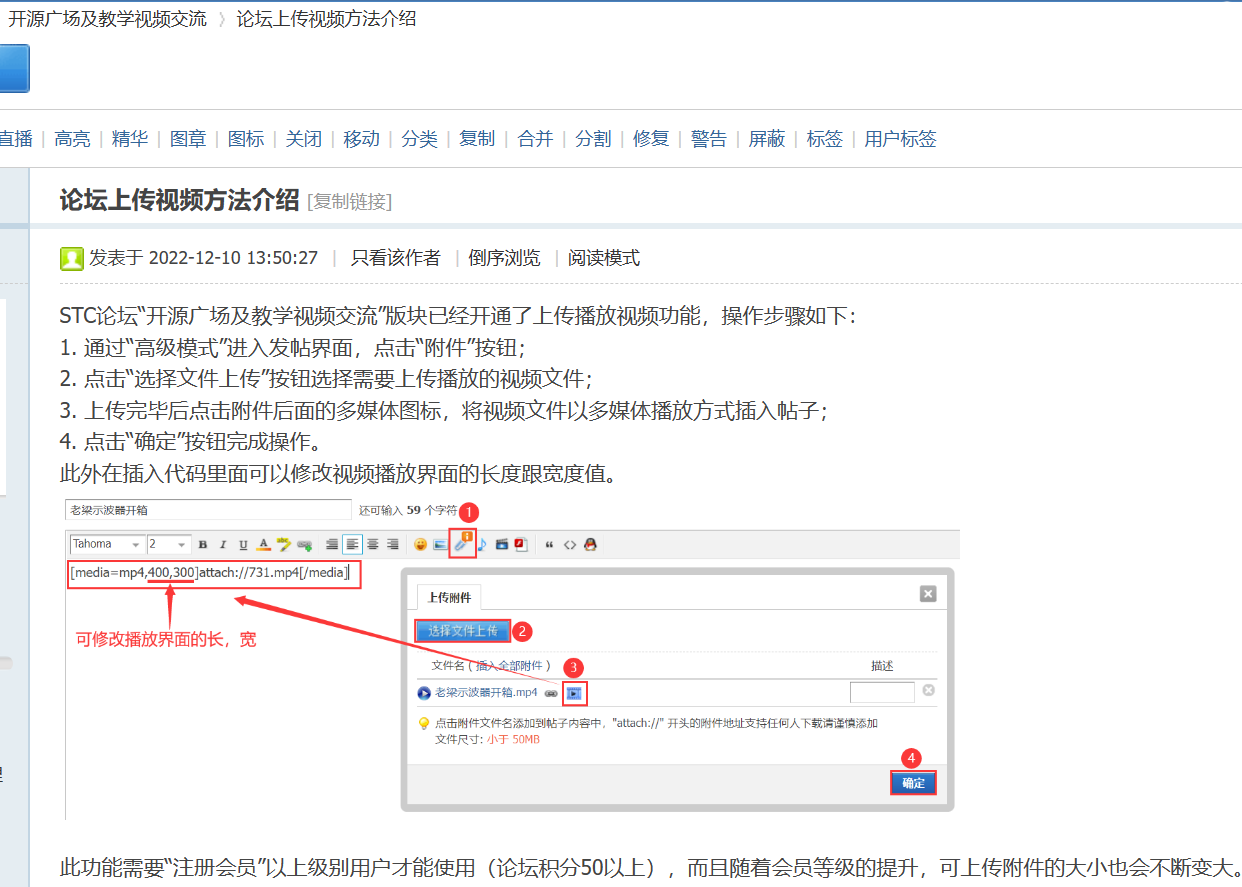This screenshot has height=887, width=1242.
Task: Click the font color icon in editor toolbar
Action: tap(264, 545)
